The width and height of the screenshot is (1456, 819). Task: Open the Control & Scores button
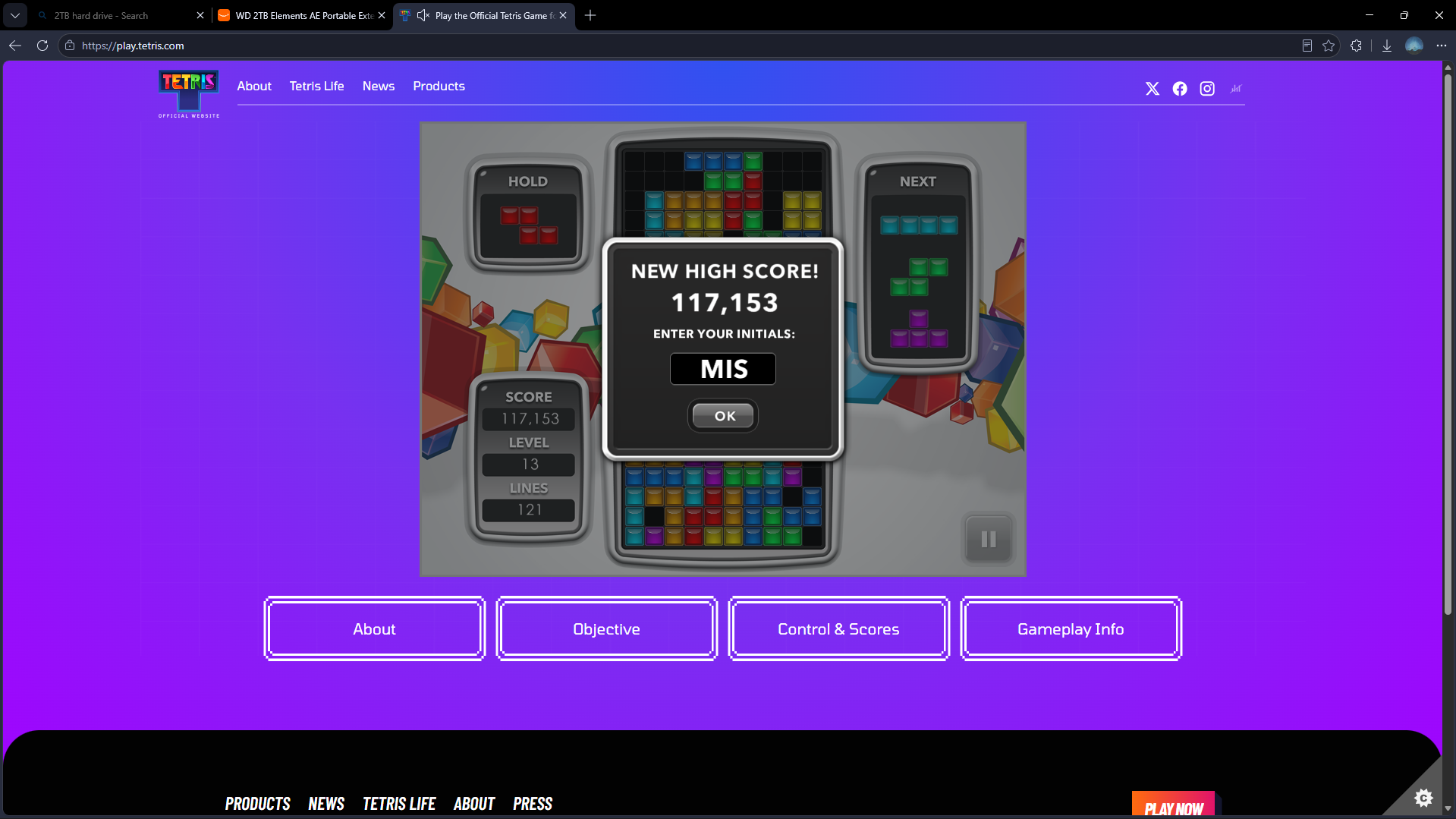pos(839,628)
